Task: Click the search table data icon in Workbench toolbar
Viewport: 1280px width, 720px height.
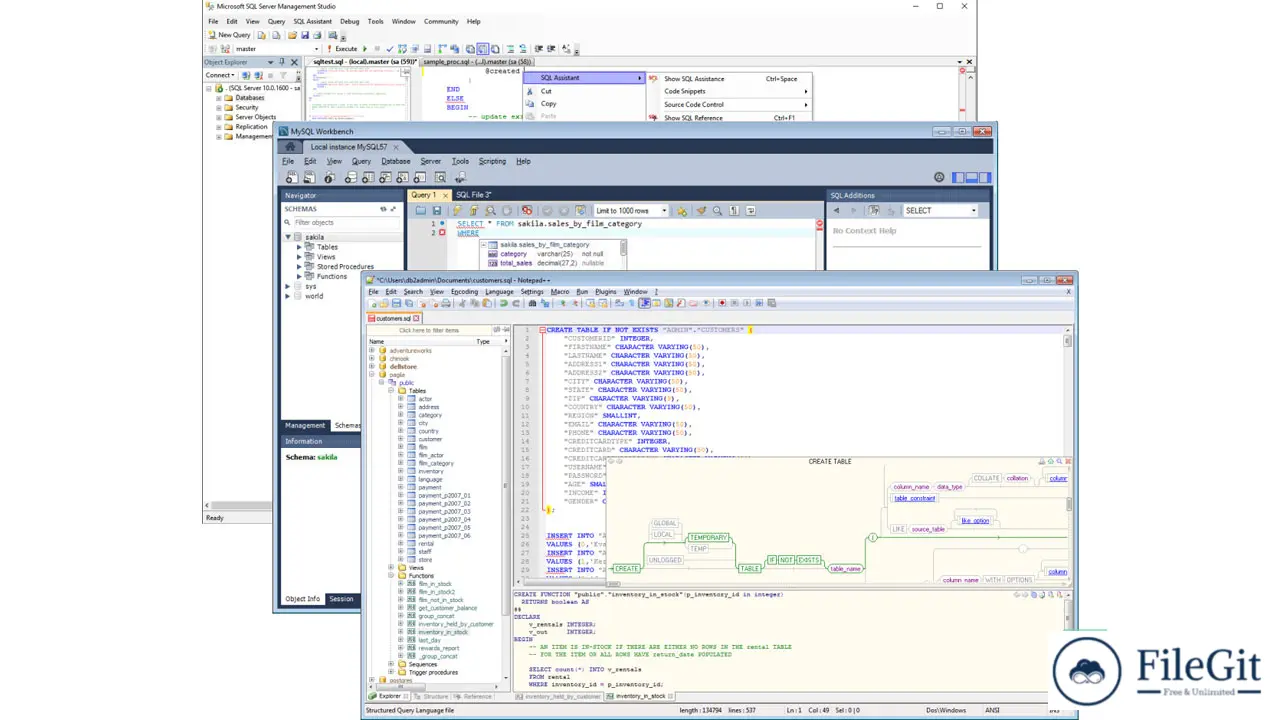Action: [440, 178]
